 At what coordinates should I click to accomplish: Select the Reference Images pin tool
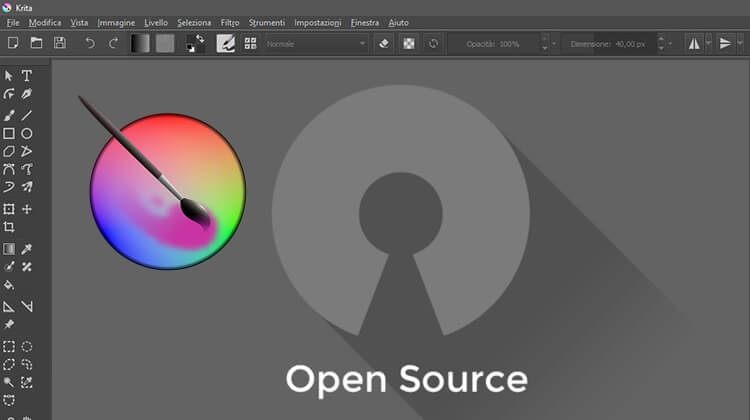tap(9, 324)
